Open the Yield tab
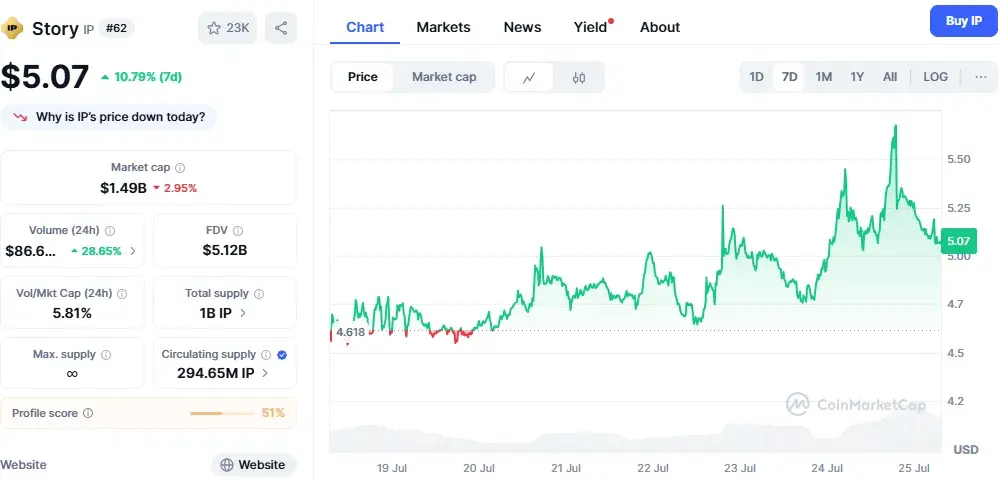This screenshot has width=1001, height=481. pyautogui.click(x=591, y=27)
